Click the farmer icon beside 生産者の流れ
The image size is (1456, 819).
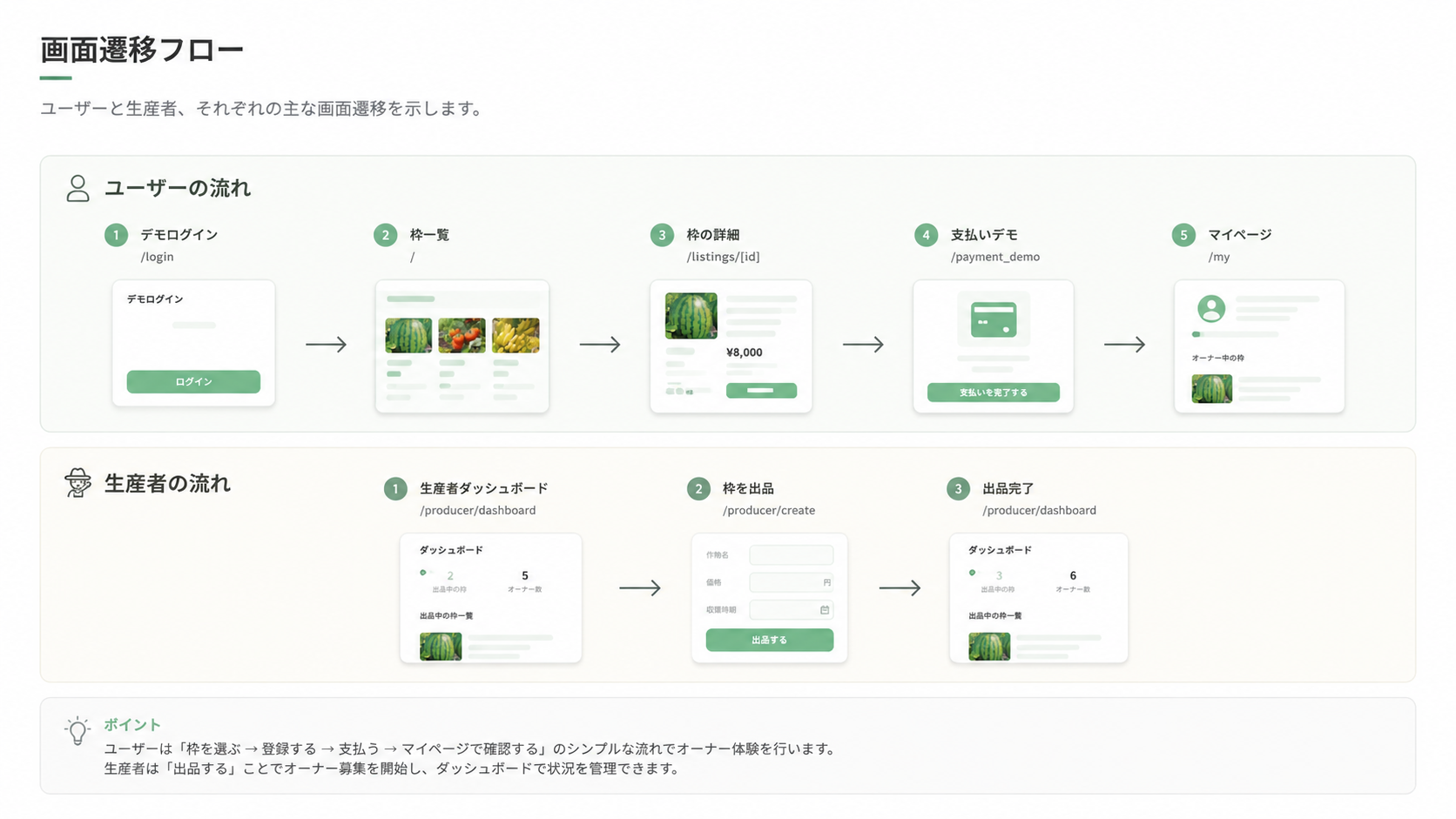[x=78, y=483]
